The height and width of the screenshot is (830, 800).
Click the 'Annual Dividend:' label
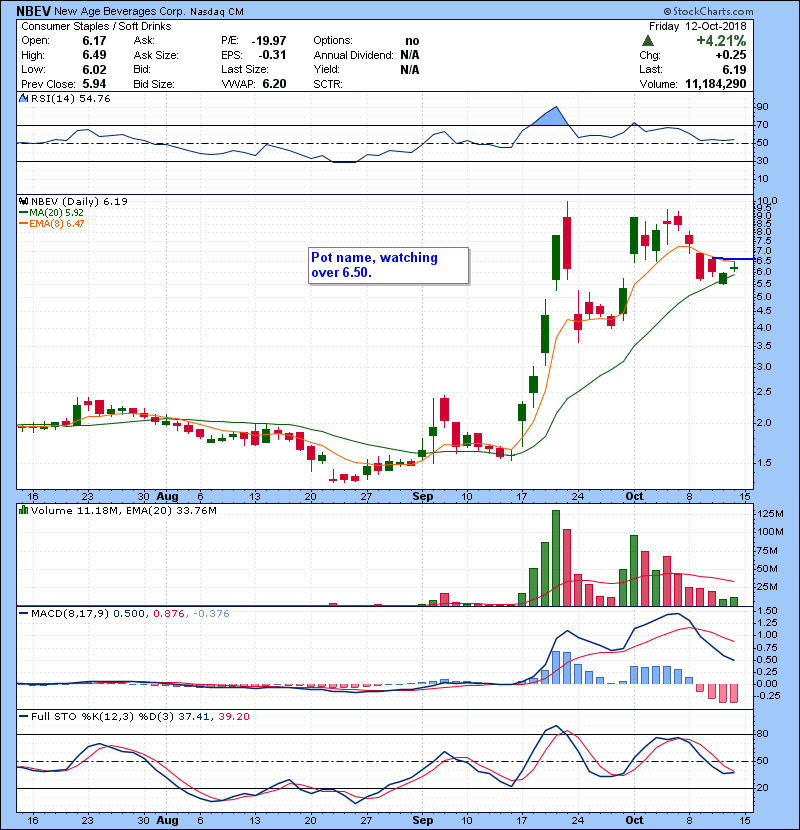354,55
